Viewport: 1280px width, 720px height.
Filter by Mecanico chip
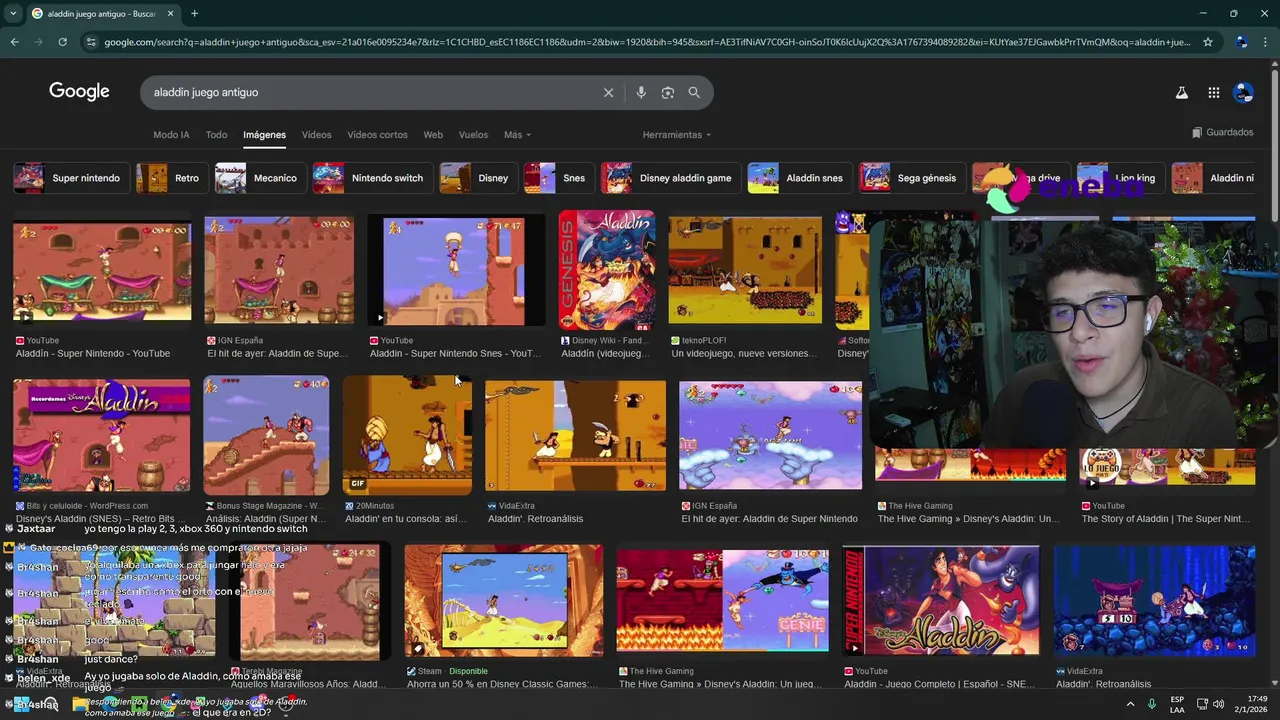click(260, 178)
